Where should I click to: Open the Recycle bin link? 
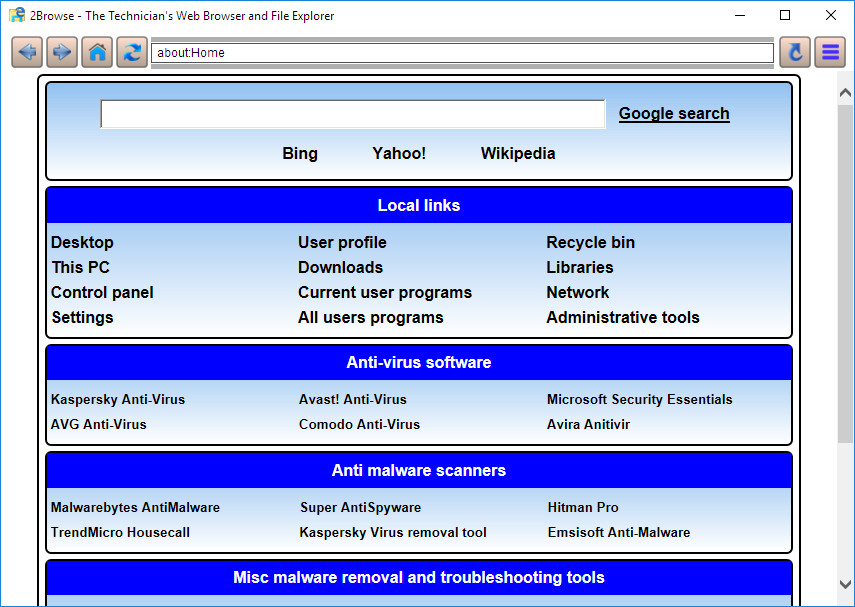click(x=591, y=242)
